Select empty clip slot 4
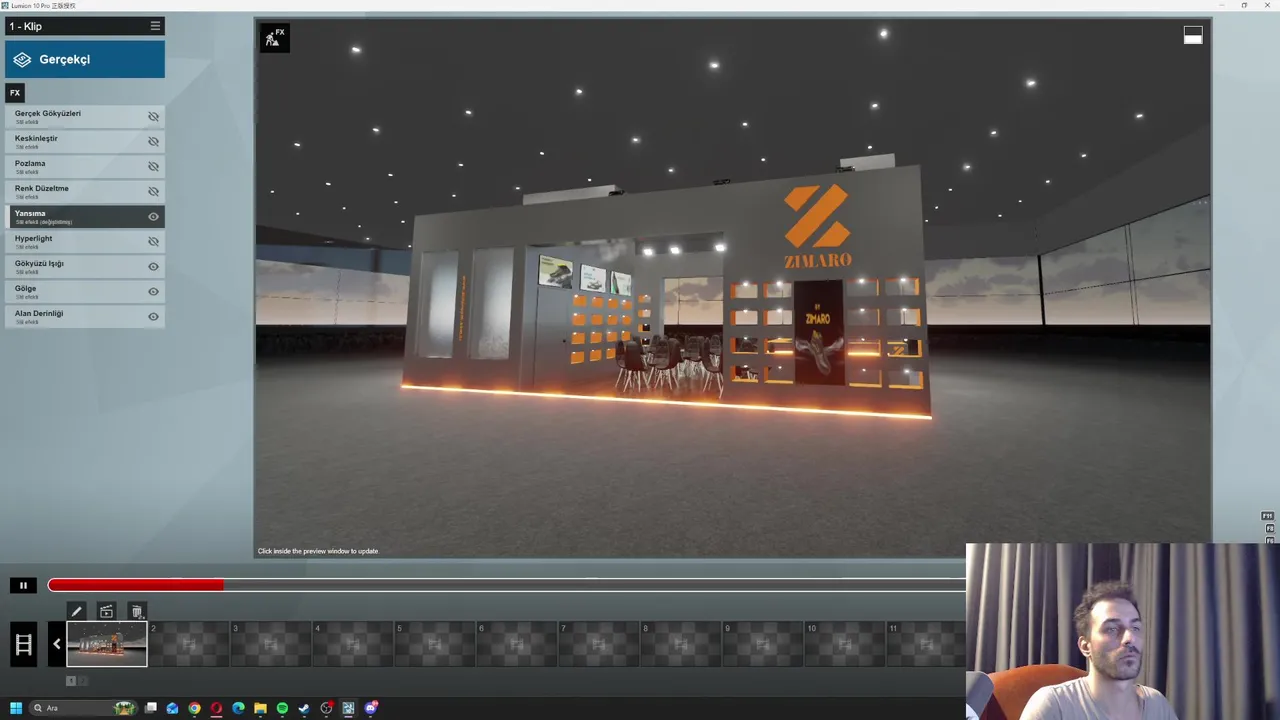 353,644
